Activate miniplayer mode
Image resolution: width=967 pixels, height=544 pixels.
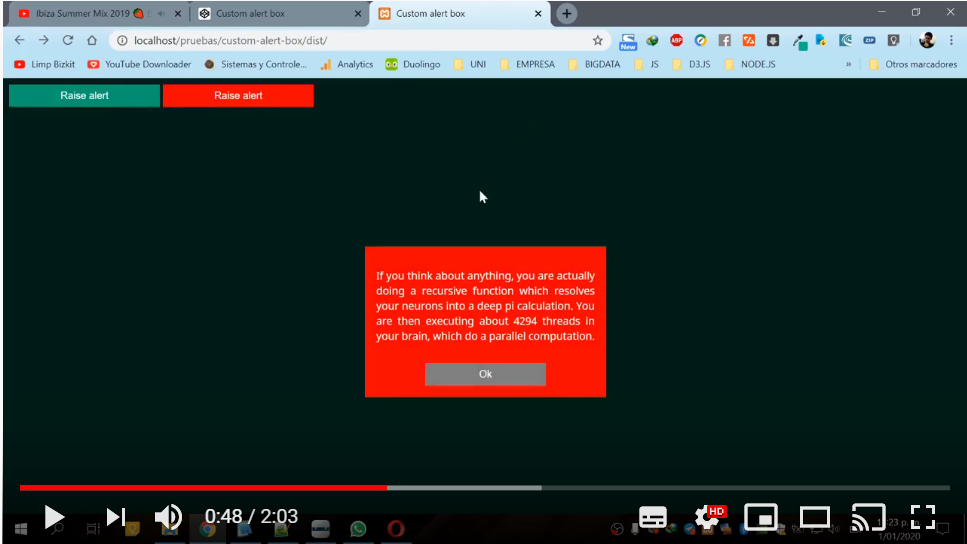(x=760, y=517)
